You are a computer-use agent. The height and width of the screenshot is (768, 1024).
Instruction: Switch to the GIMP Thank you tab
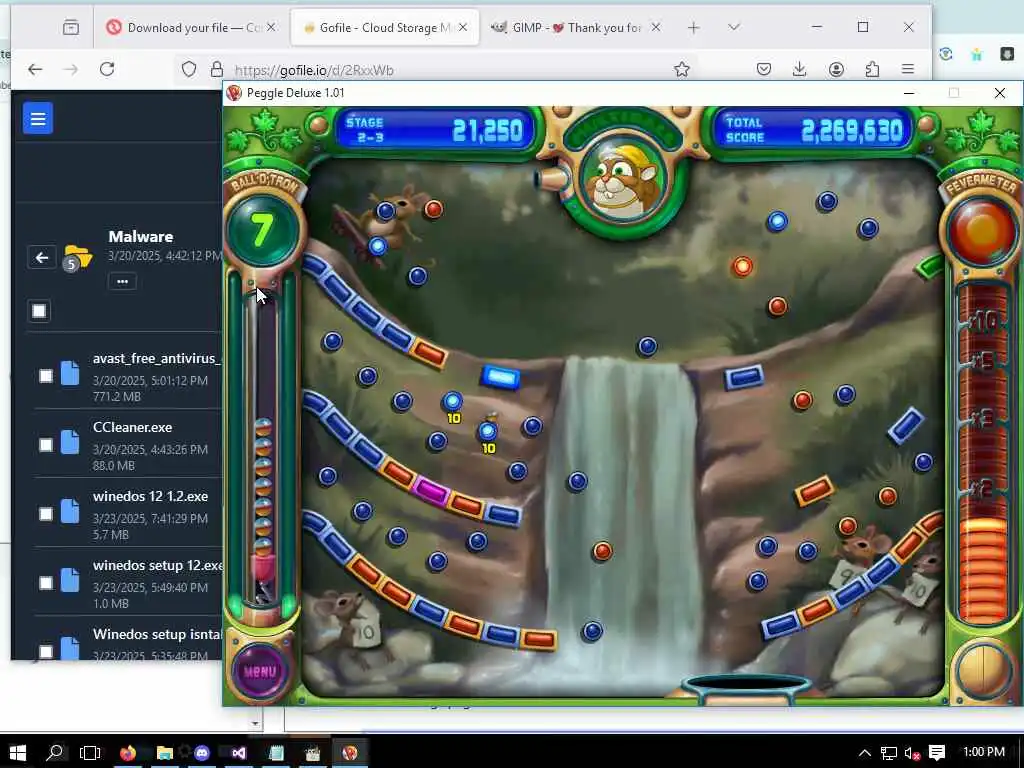coord(566,27)
